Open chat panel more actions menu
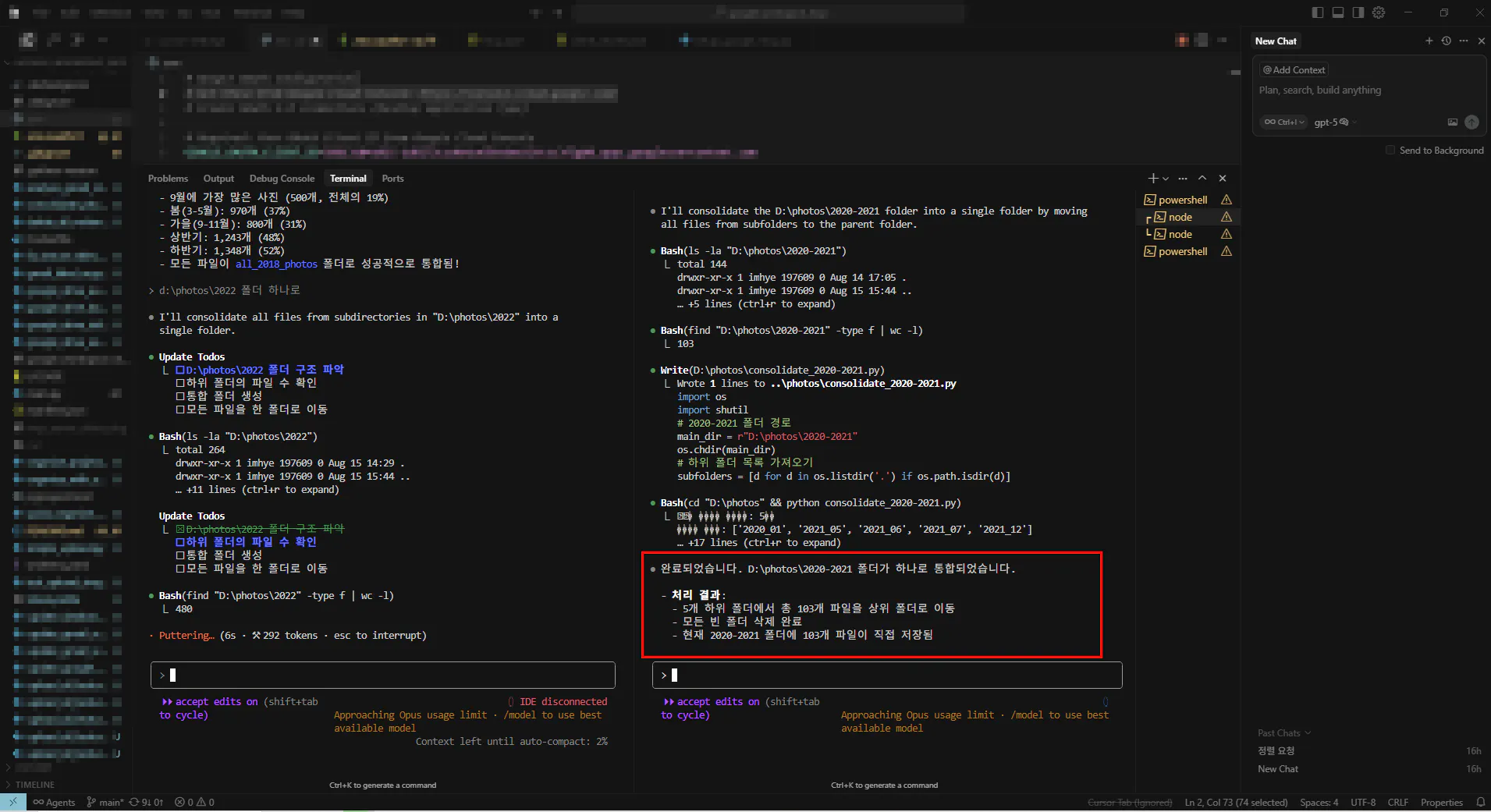The height and width of the screenshot is (812, 1491). (x=1464, y=41)
